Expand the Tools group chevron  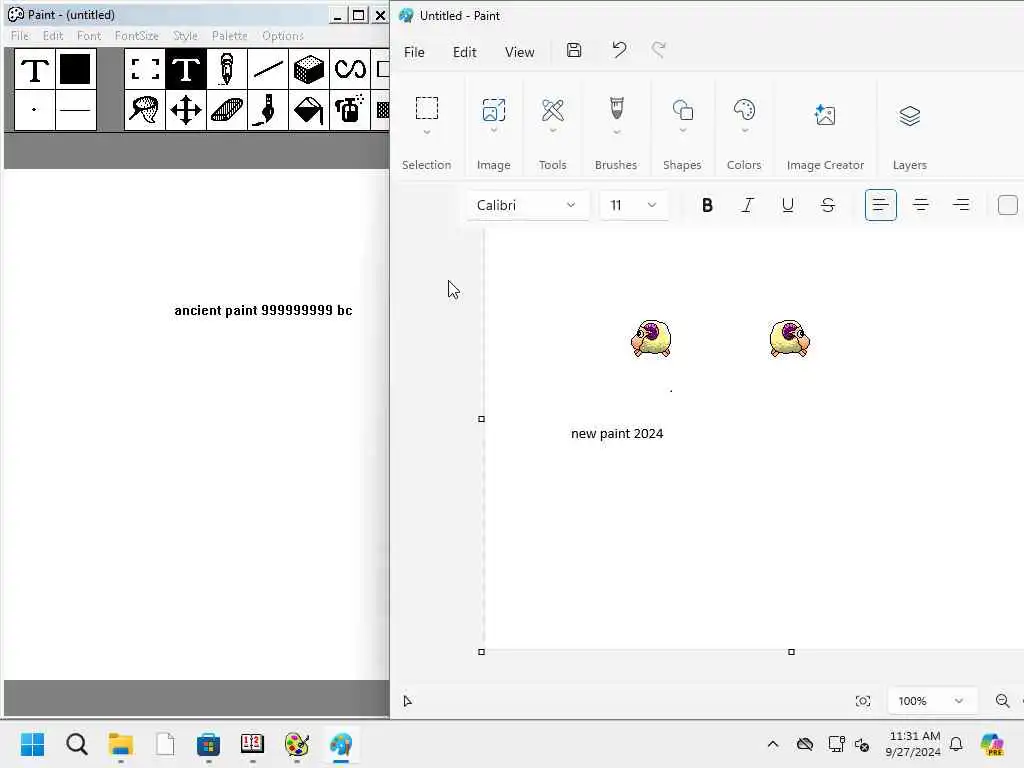(x=552, y=131)
